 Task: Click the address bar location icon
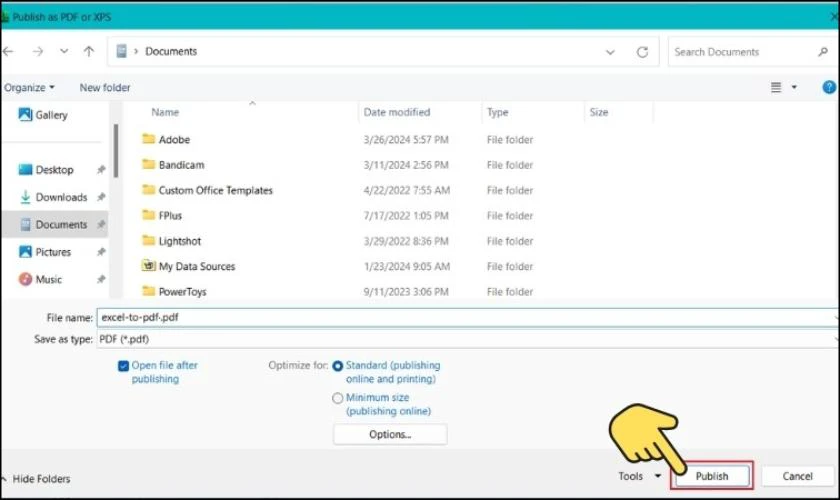(122, 51)
